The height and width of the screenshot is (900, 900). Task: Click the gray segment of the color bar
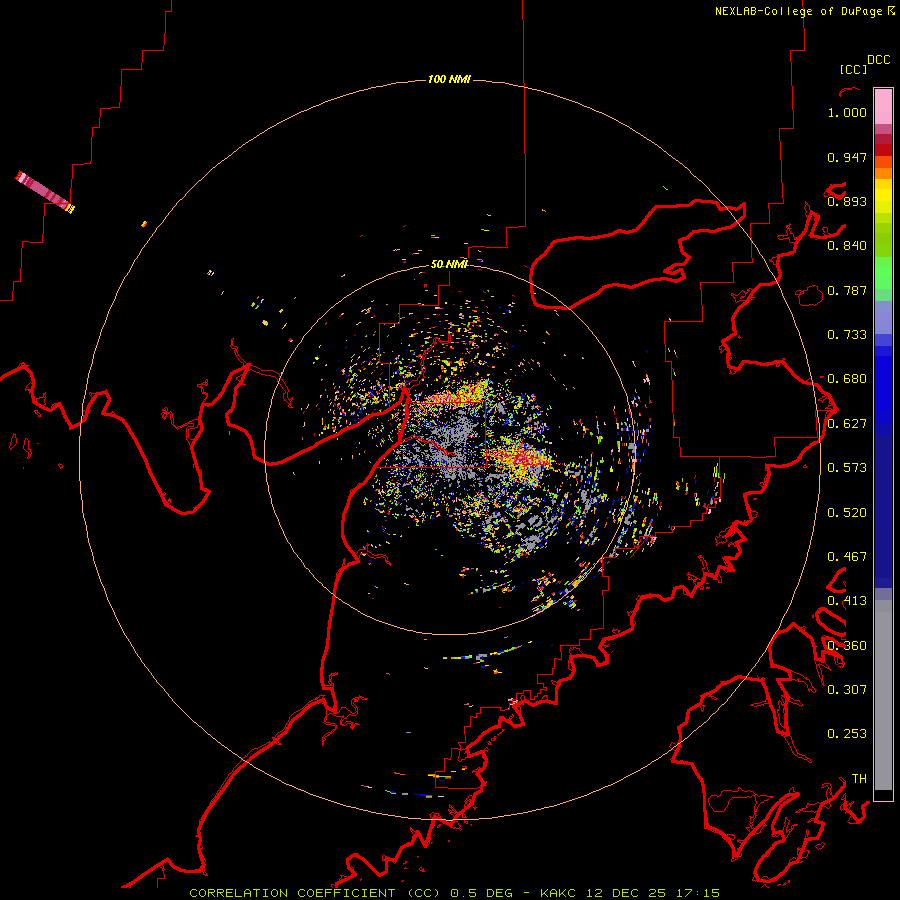click(883, 695)
